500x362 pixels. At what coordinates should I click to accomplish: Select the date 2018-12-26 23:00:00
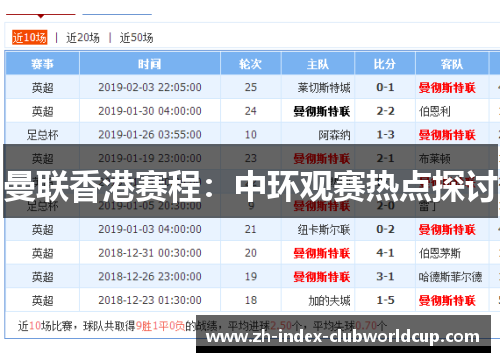tap(150, 277)
